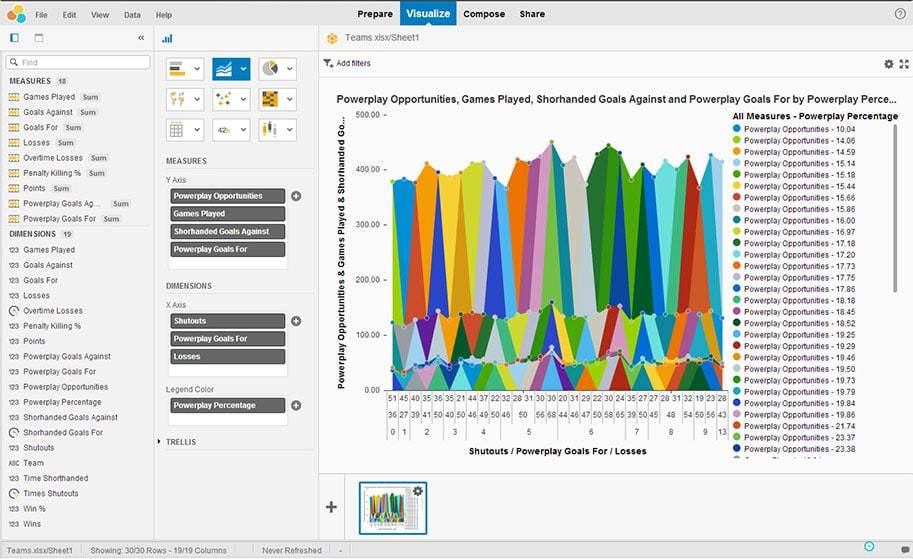This screenshot has height=559, width=913.
Task: Open the bar chart type dropdown
Action: pos(184,69)
